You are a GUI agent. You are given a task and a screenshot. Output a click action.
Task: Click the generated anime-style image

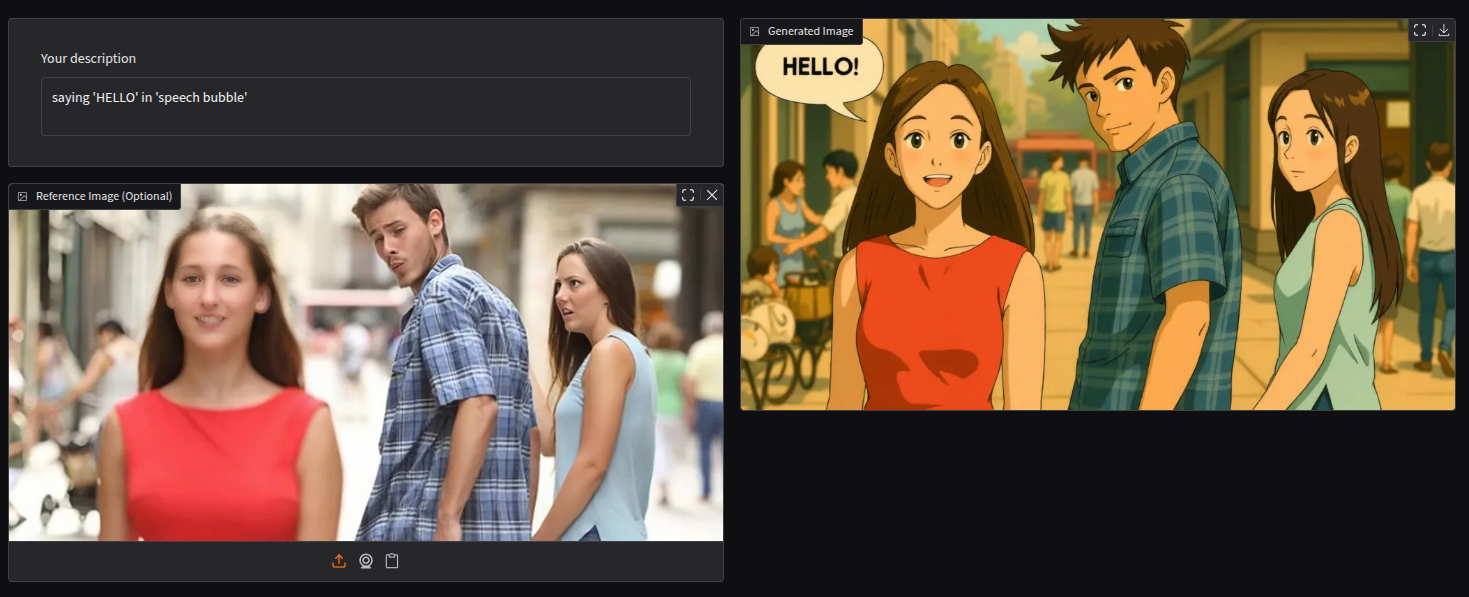point(1098,214)
